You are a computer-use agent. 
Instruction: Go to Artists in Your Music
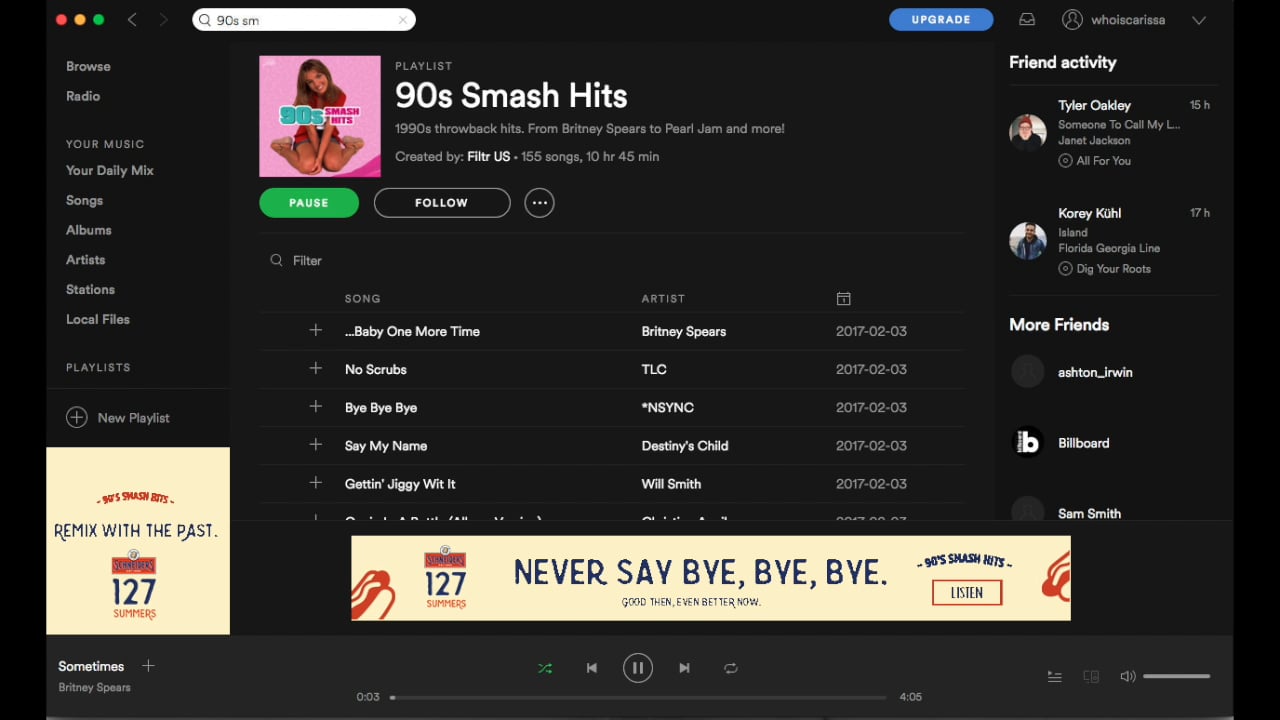point(85,259)
